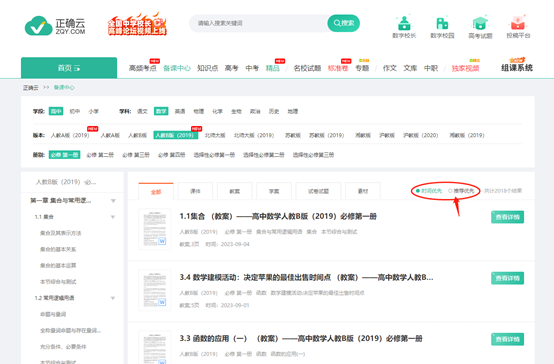The width and height of the screenshot is (554, 364).
Task: Open 集合及其表示方法 tree item
Action: tap(60, 233)
